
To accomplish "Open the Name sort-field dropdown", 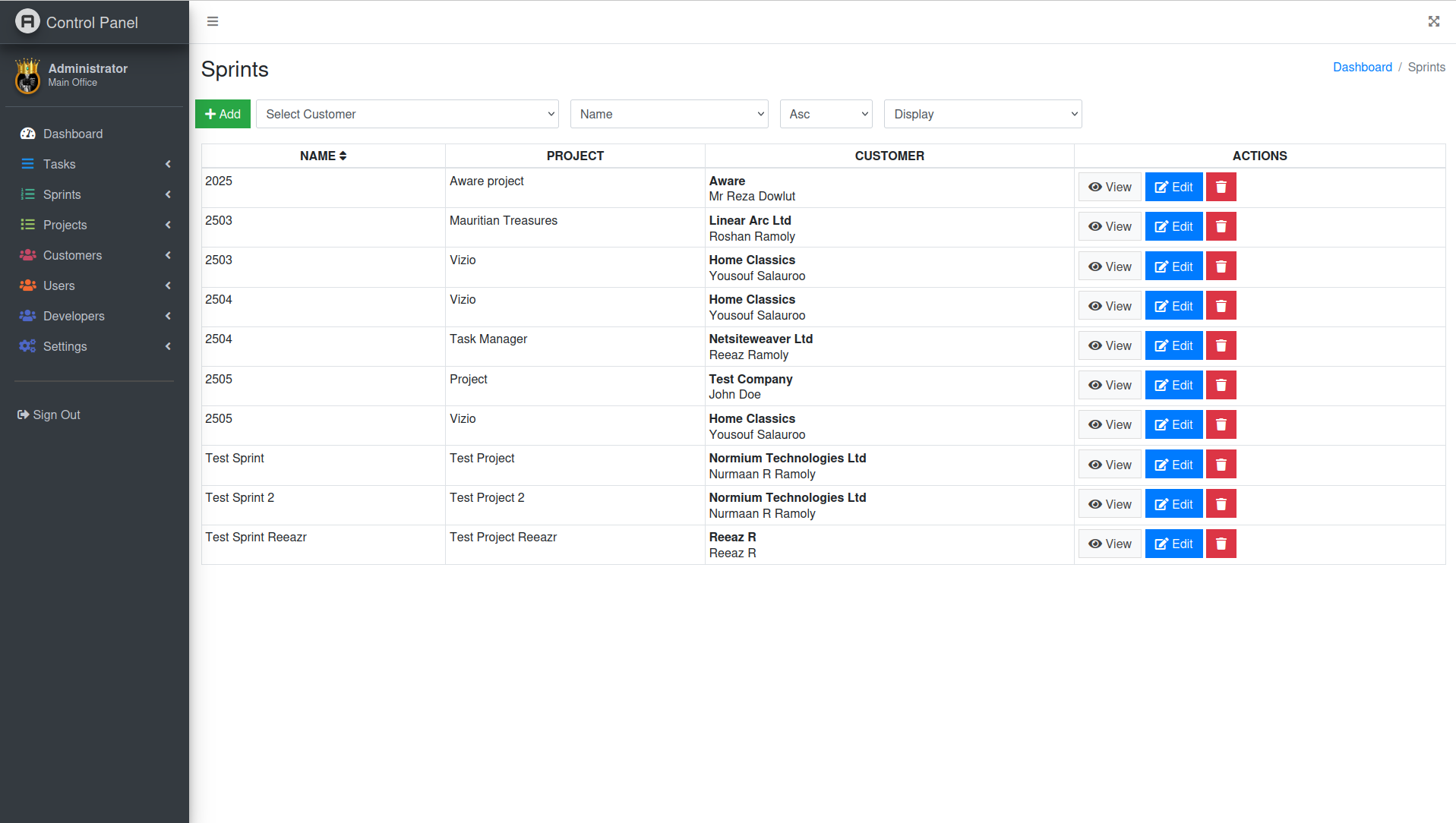I will pyautogui.click(x=669, y=114).
